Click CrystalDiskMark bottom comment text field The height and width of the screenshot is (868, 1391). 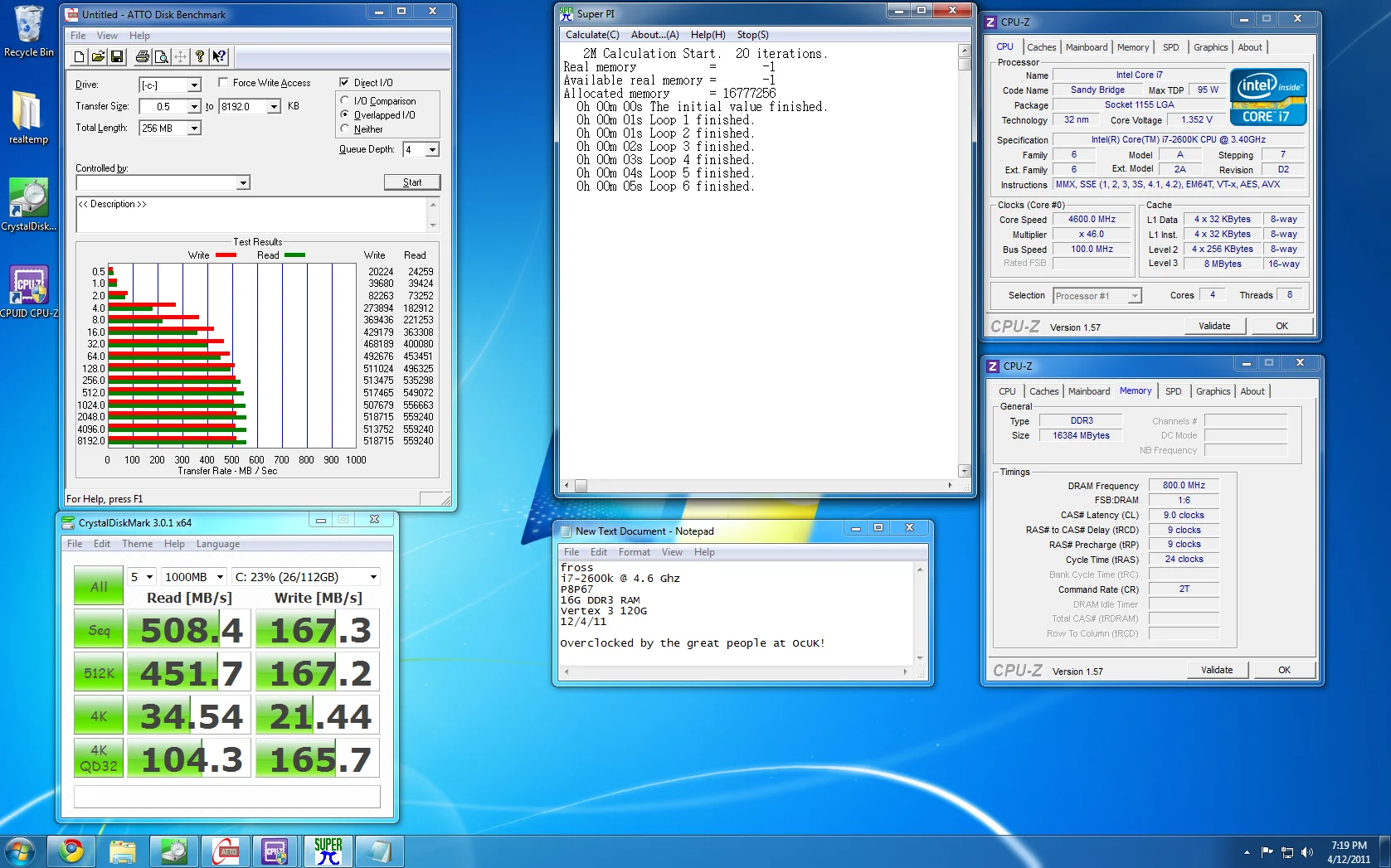pos(227,796)
